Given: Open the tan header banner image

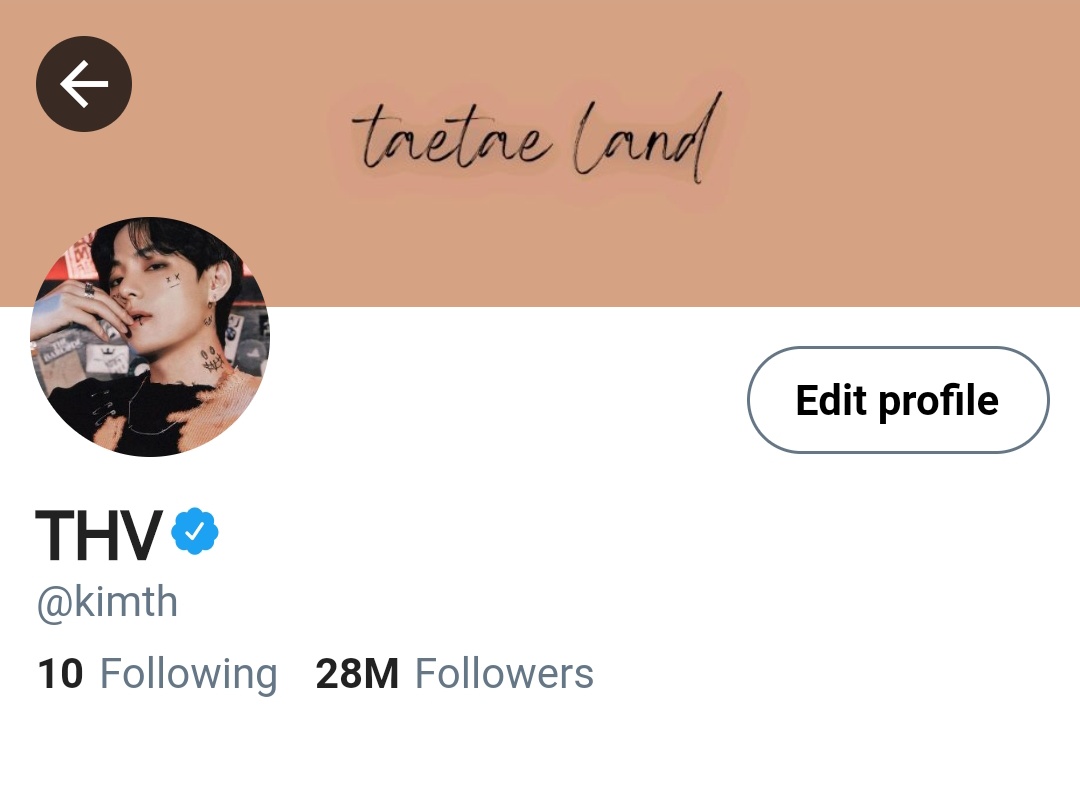Looking at the screenshot, I should coord(540,153).
